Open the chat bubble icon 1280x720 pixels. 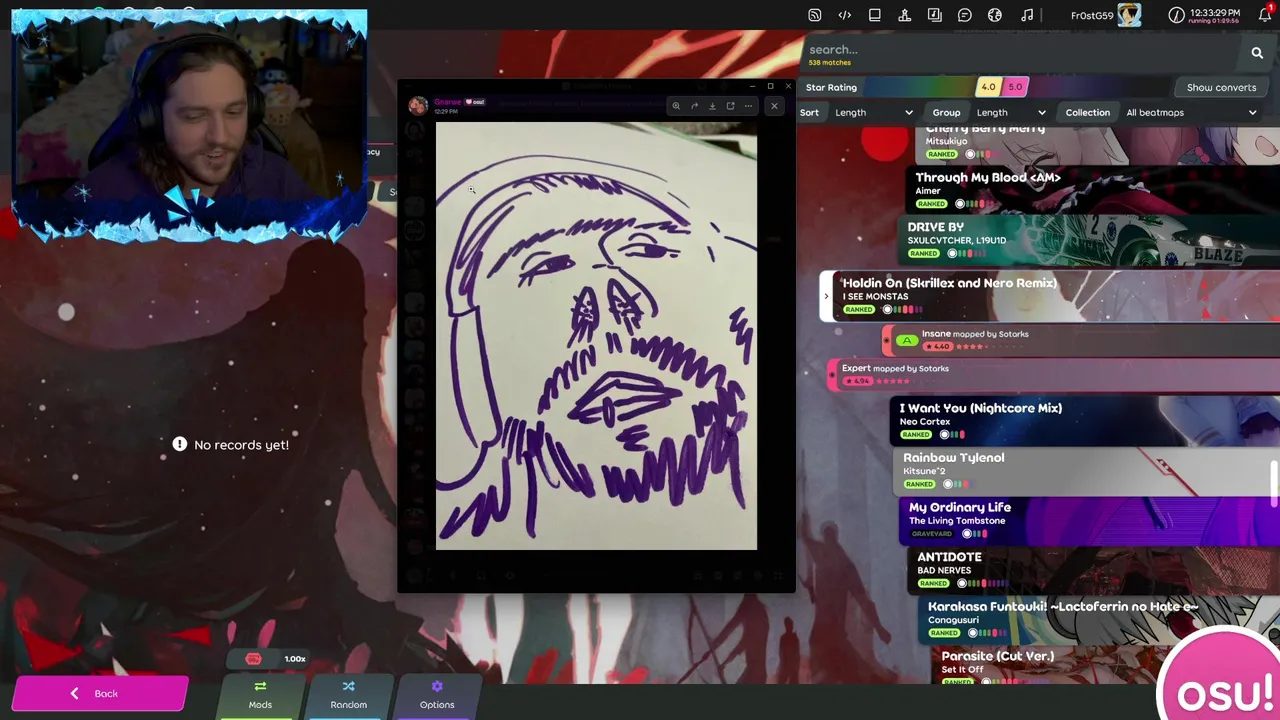(x=965, y=15)
